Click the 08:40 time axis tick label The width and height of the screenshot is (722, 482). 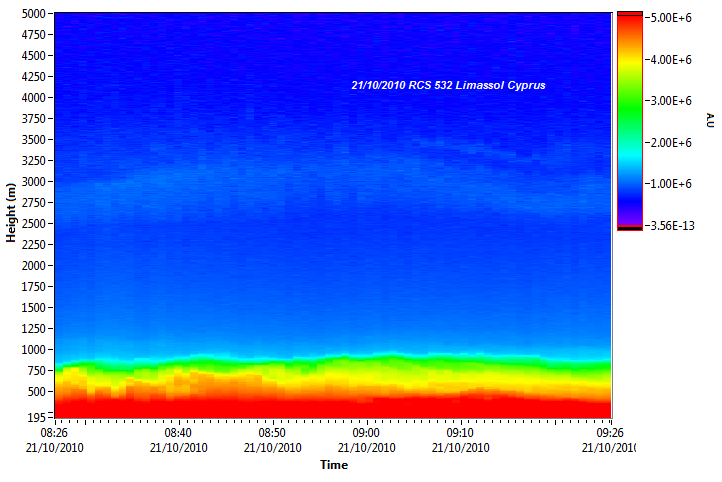pos(178,434)
